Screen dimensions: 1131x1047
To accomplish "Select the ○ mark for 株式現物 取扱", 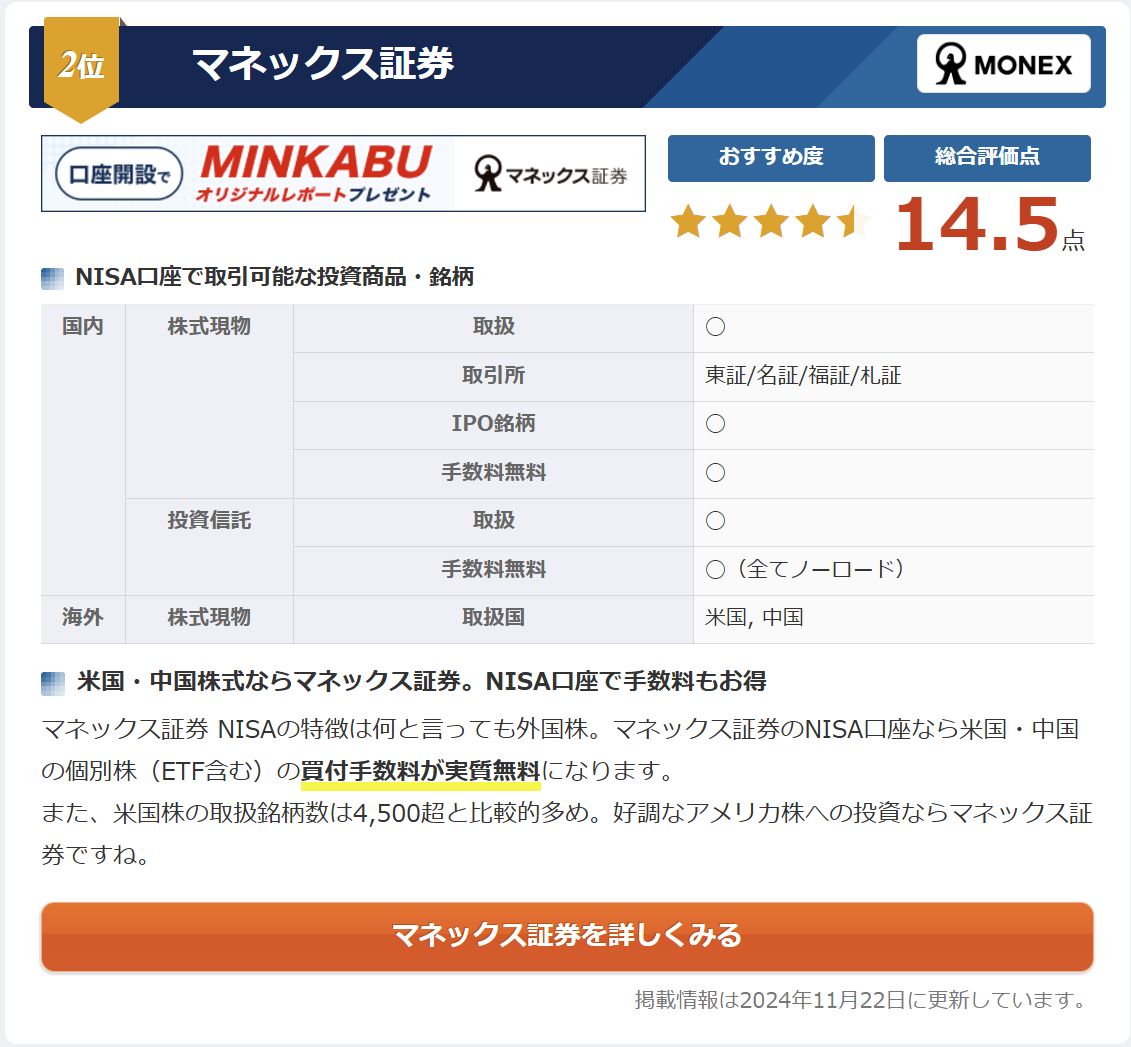I will pyautogui.click(x=714, y=327).
